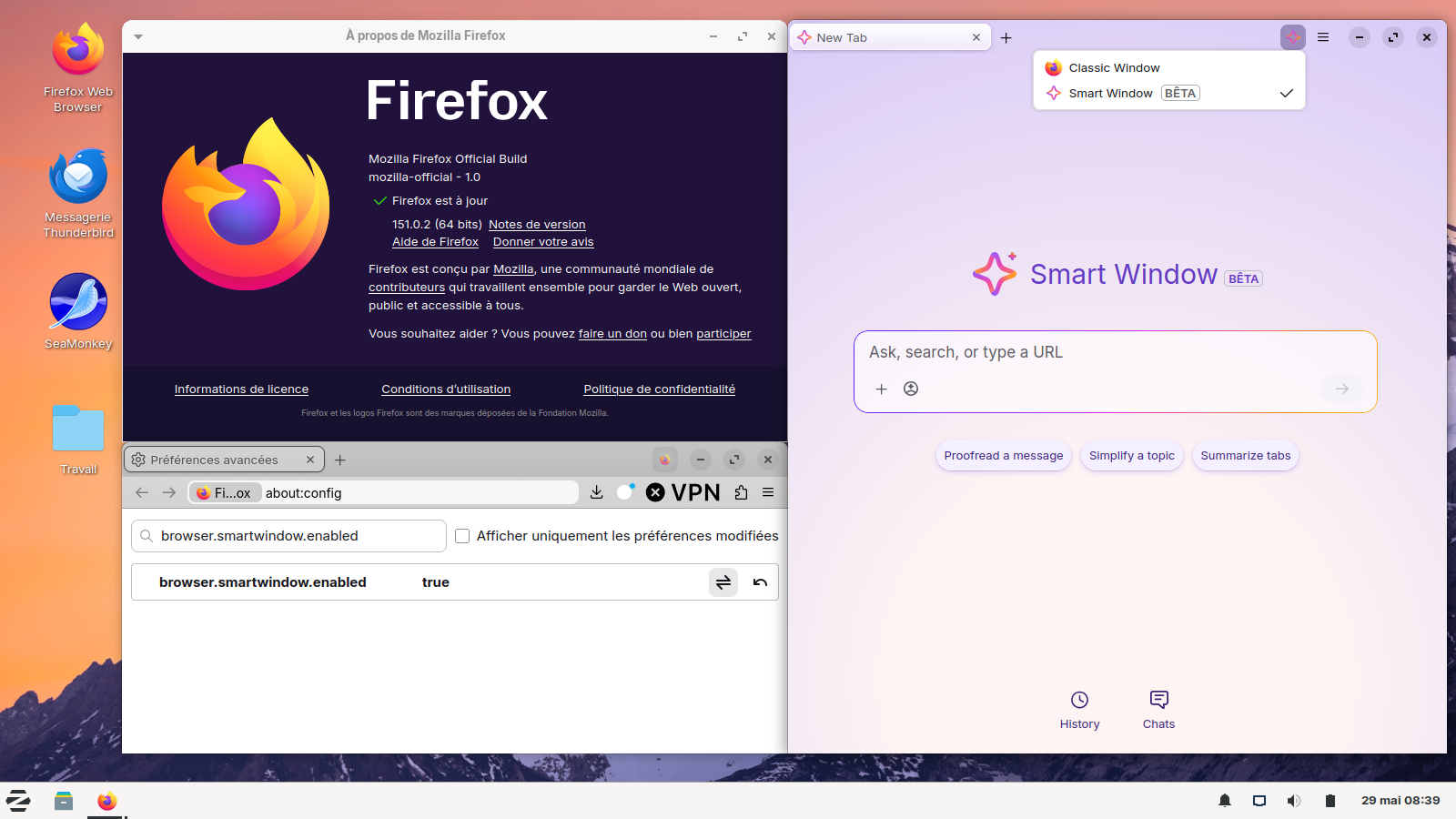This screenshot has height=819, width=1456.
Task: Click the window-switcher Firefox icon in about:config window
Action: [665, 460]
